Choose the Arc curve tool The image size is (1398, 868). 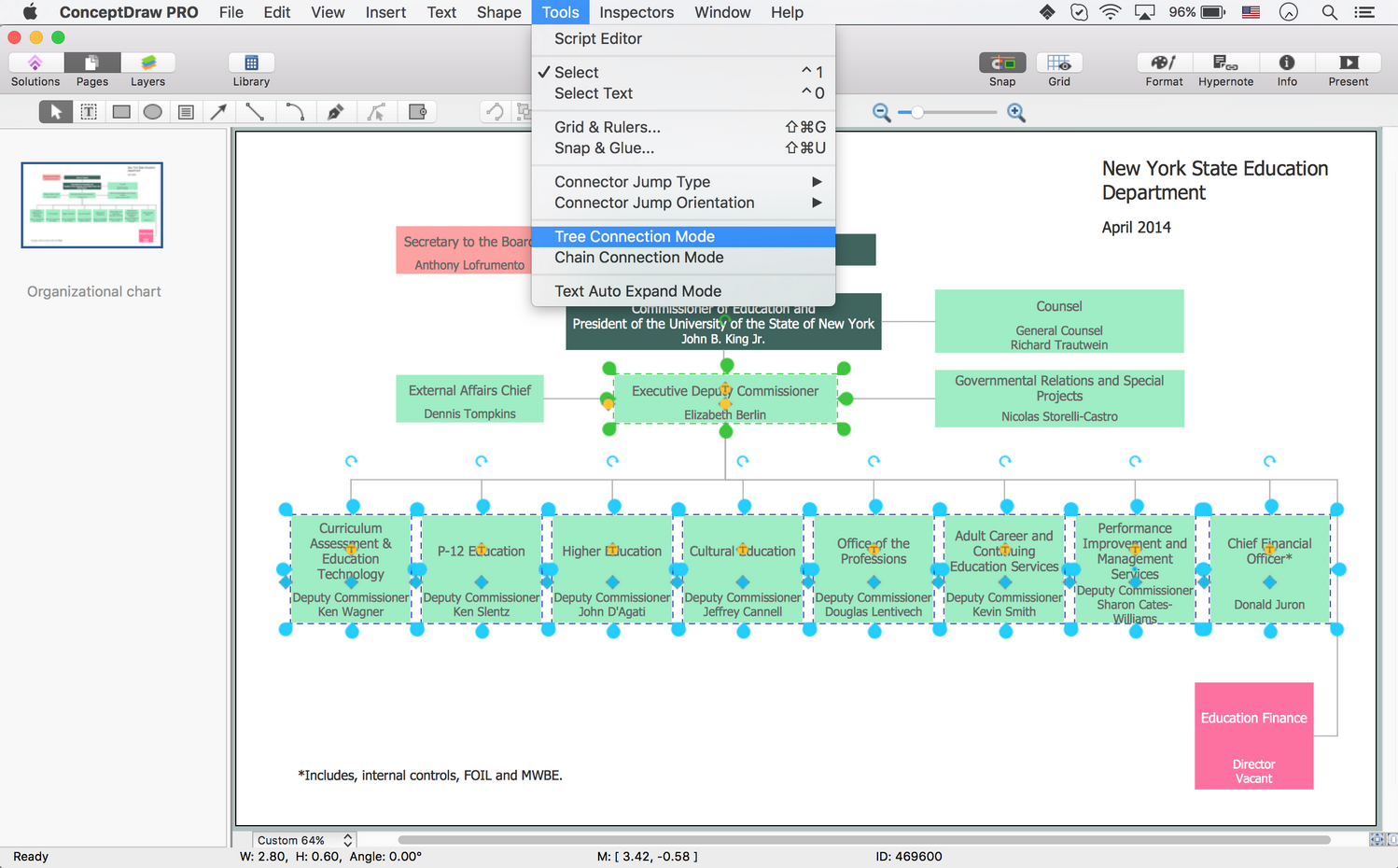click(295, 112)
